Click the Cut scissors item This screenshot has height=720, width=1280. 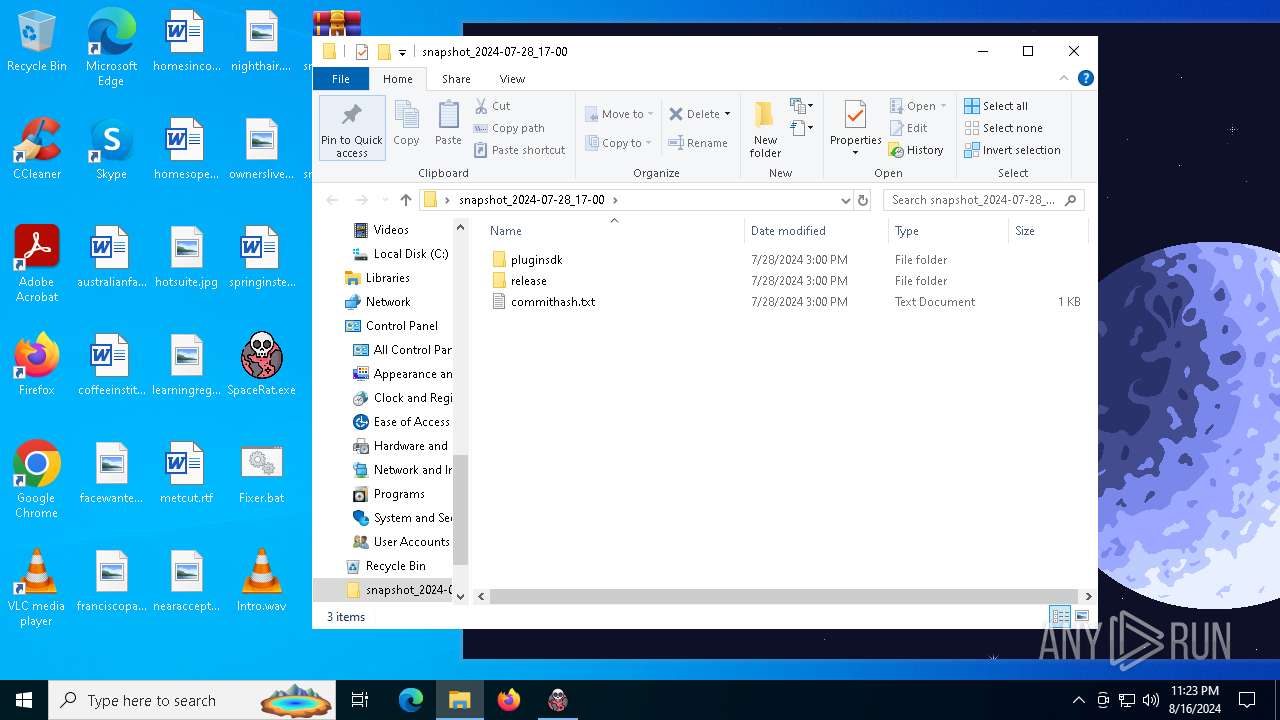[492, 106]
